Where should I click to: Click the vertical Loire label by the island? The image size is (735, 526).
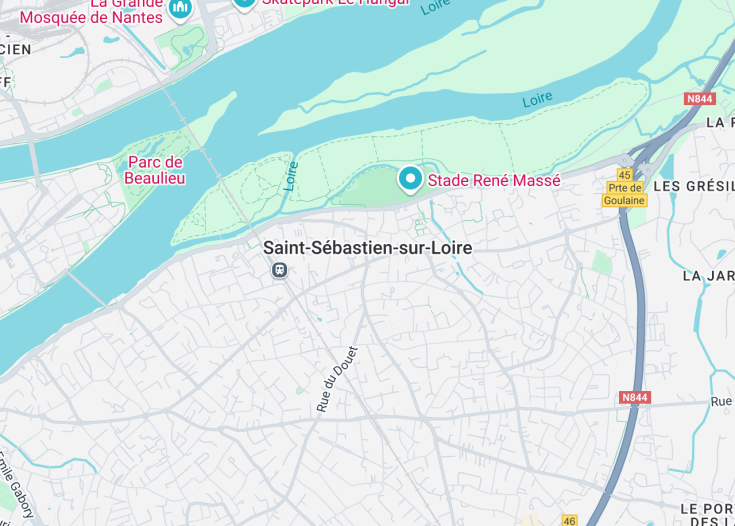pyautogui.click(x=291, y=176)
